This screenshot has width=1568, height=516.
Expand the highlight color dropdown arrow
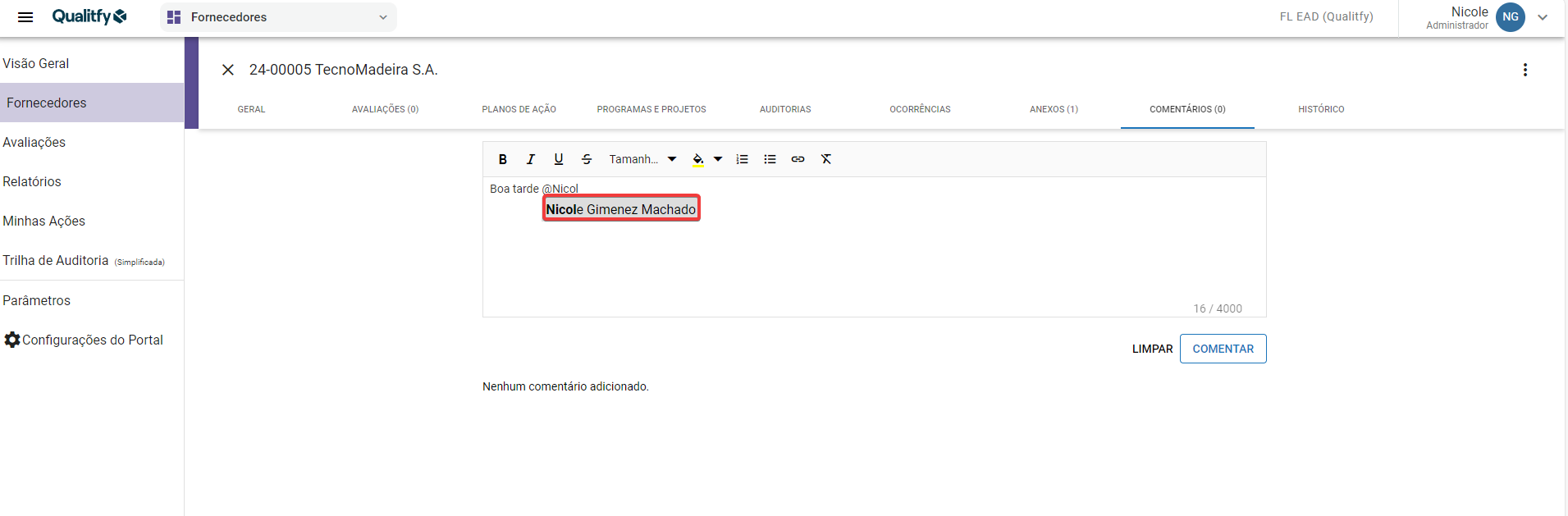point(718,159)
